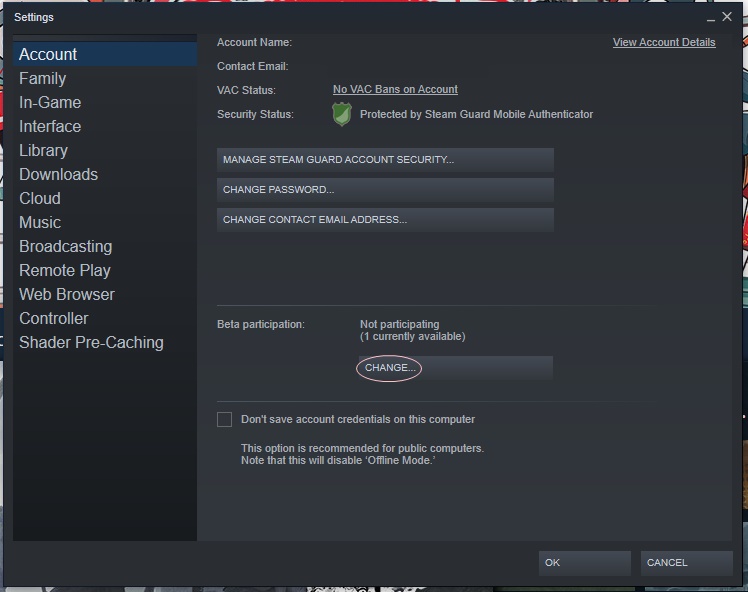Click the 'Account Name:' label
This screenshot has width=748, height=592.
tap(254, 42)
